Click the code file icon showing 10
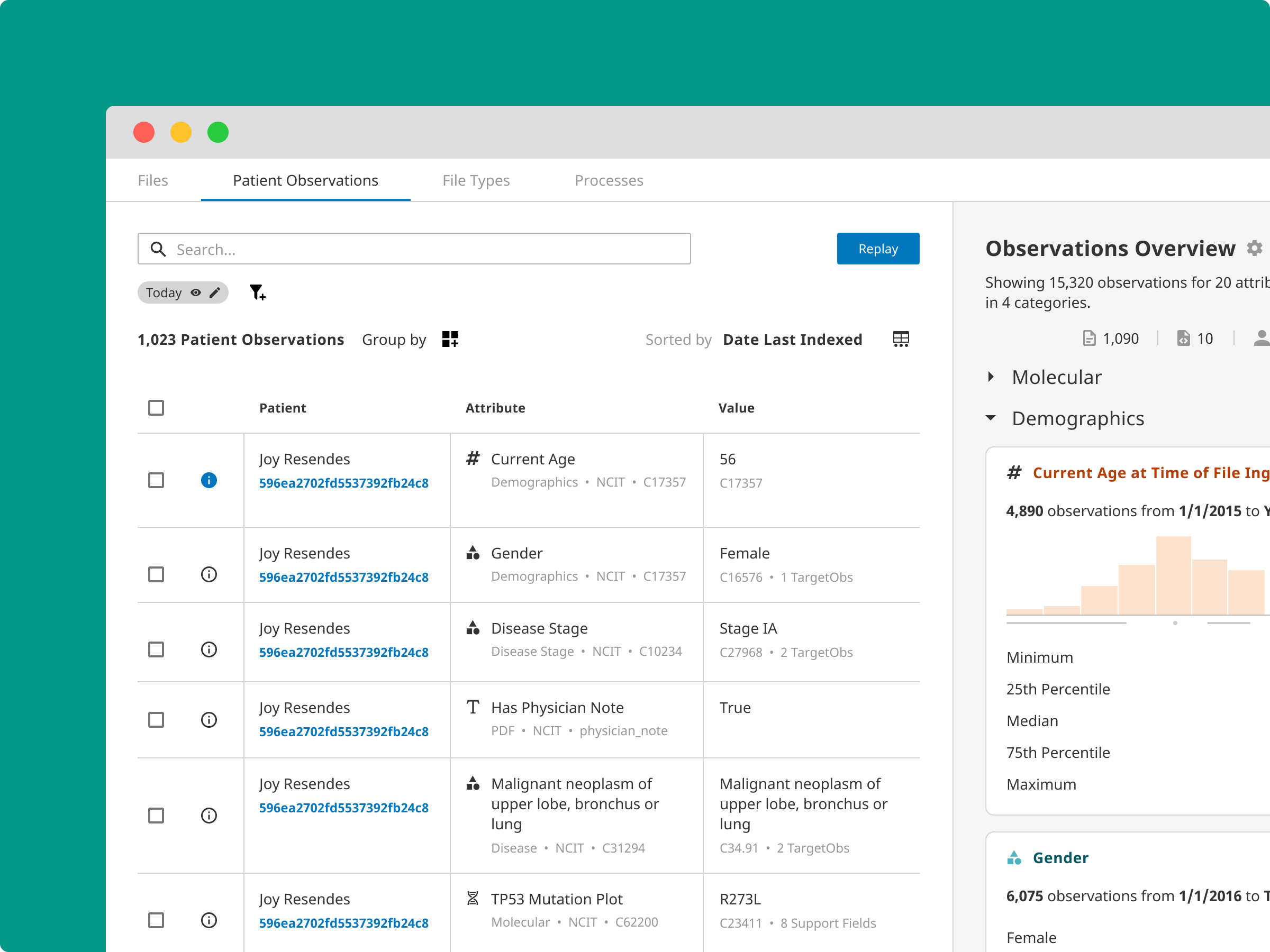 click(1183, 338)
